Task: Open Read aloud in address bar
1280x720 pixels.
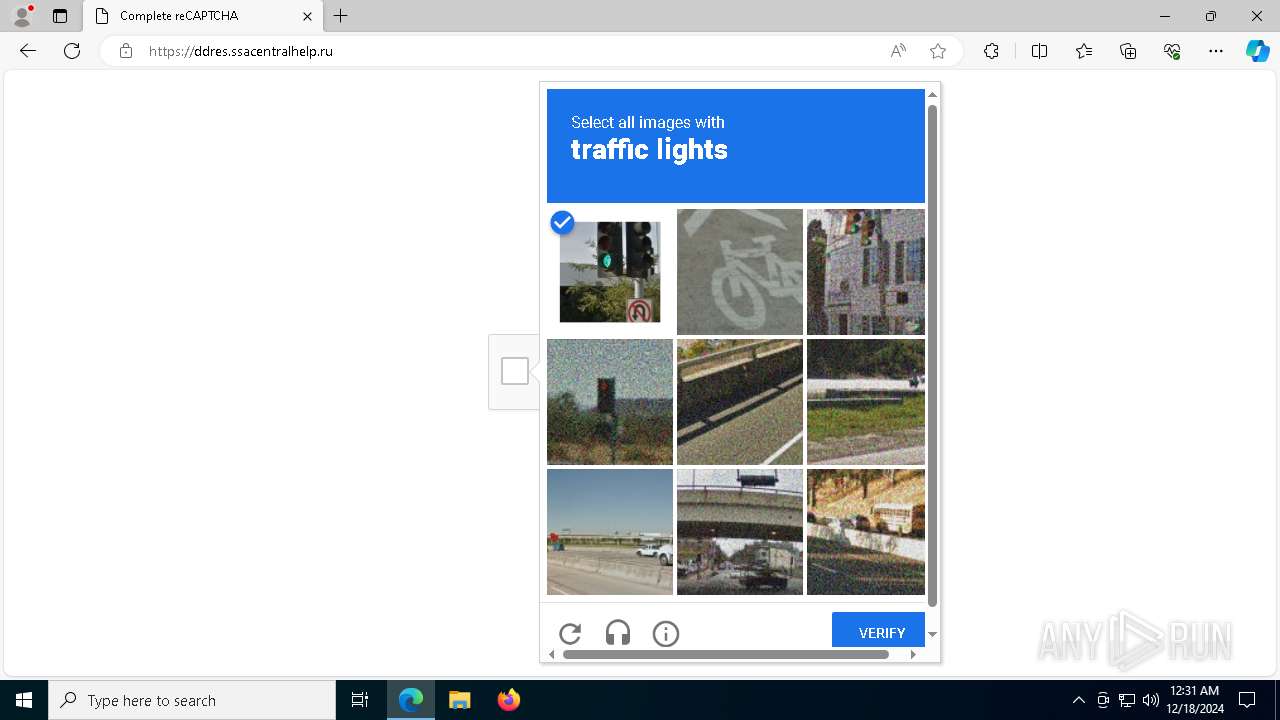Action: click(898, 51)
